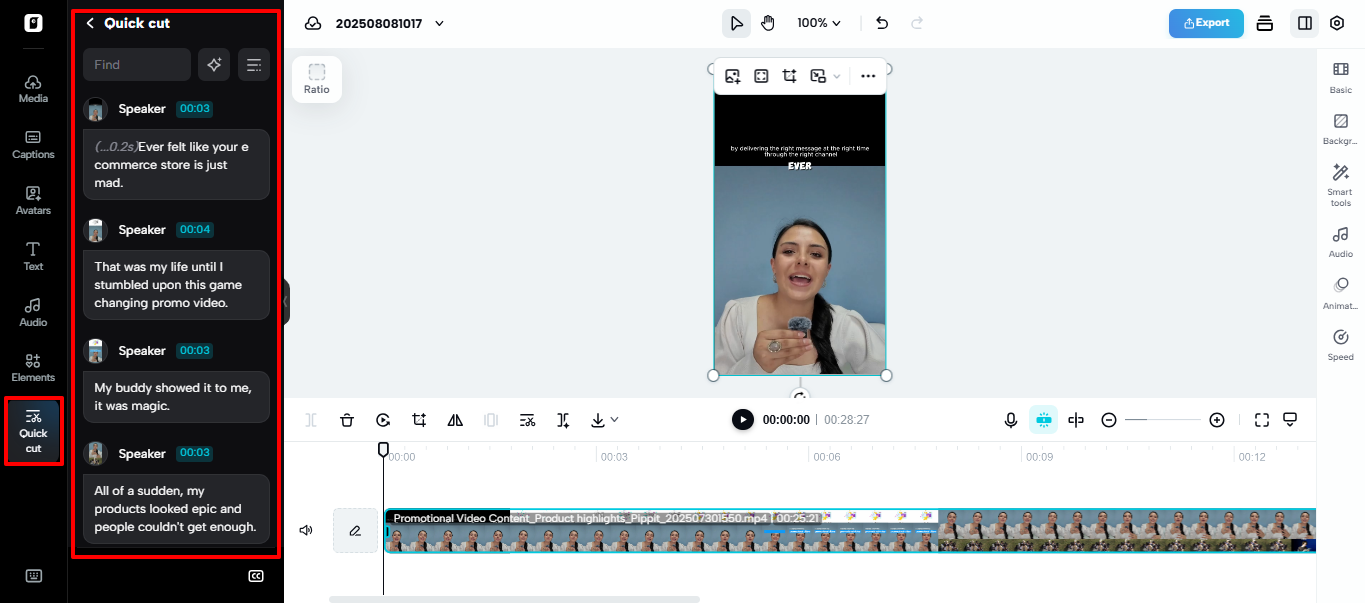Open the Speed panel on the right
The height and width of the screenshot is (603, 1365).
point(1340,343)
